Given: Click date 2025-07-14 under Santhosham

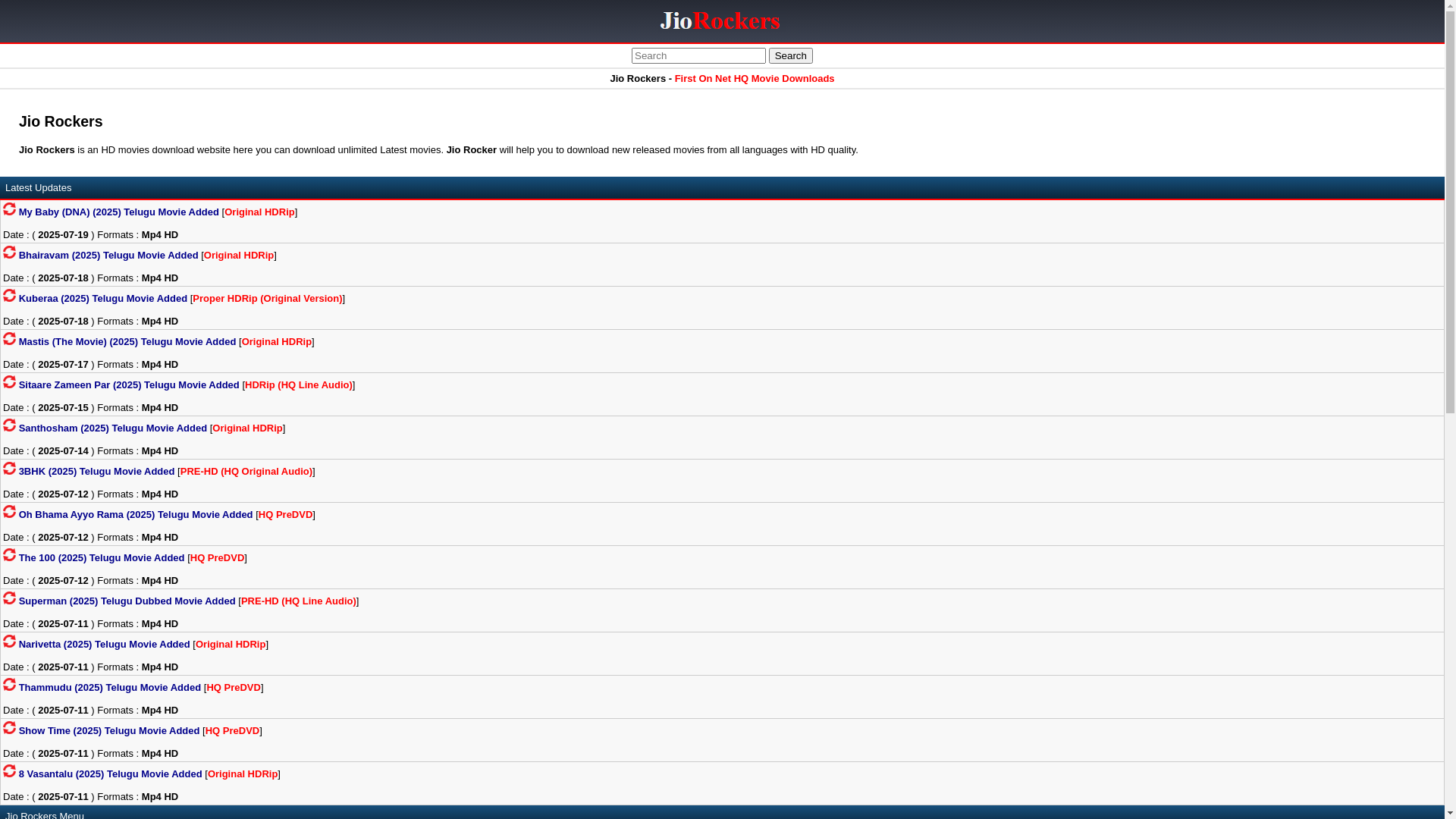Looking at the screenshot, I should point(63,451).
